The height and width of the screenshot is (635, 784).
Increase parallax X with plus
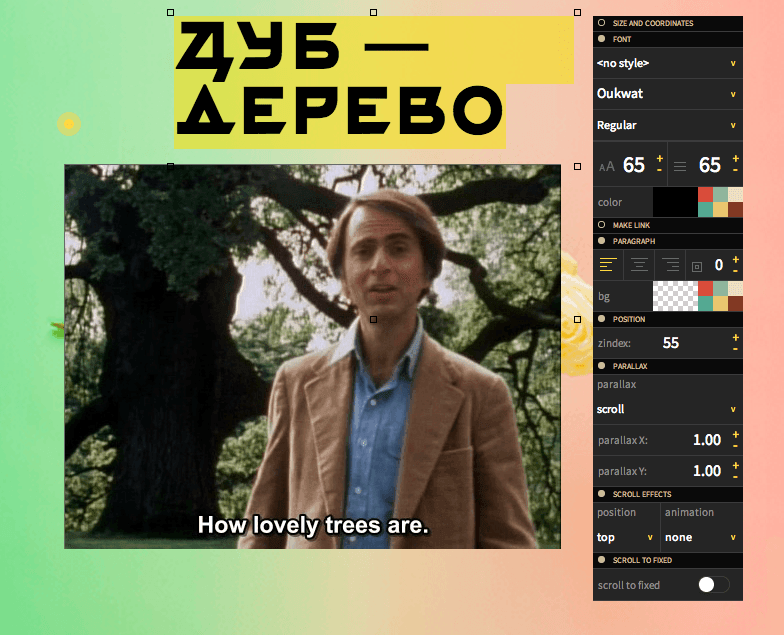tap(736, 434)
